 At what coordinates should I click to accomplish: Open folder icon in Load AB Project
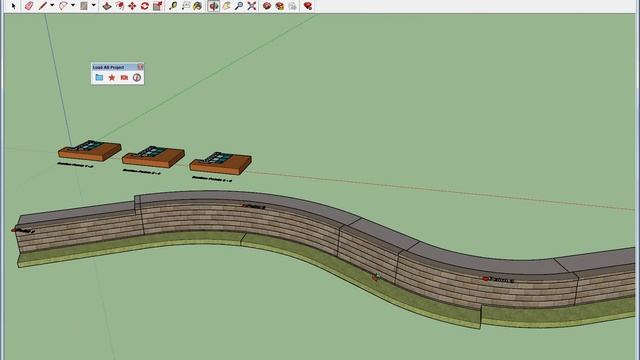(99, 77)
